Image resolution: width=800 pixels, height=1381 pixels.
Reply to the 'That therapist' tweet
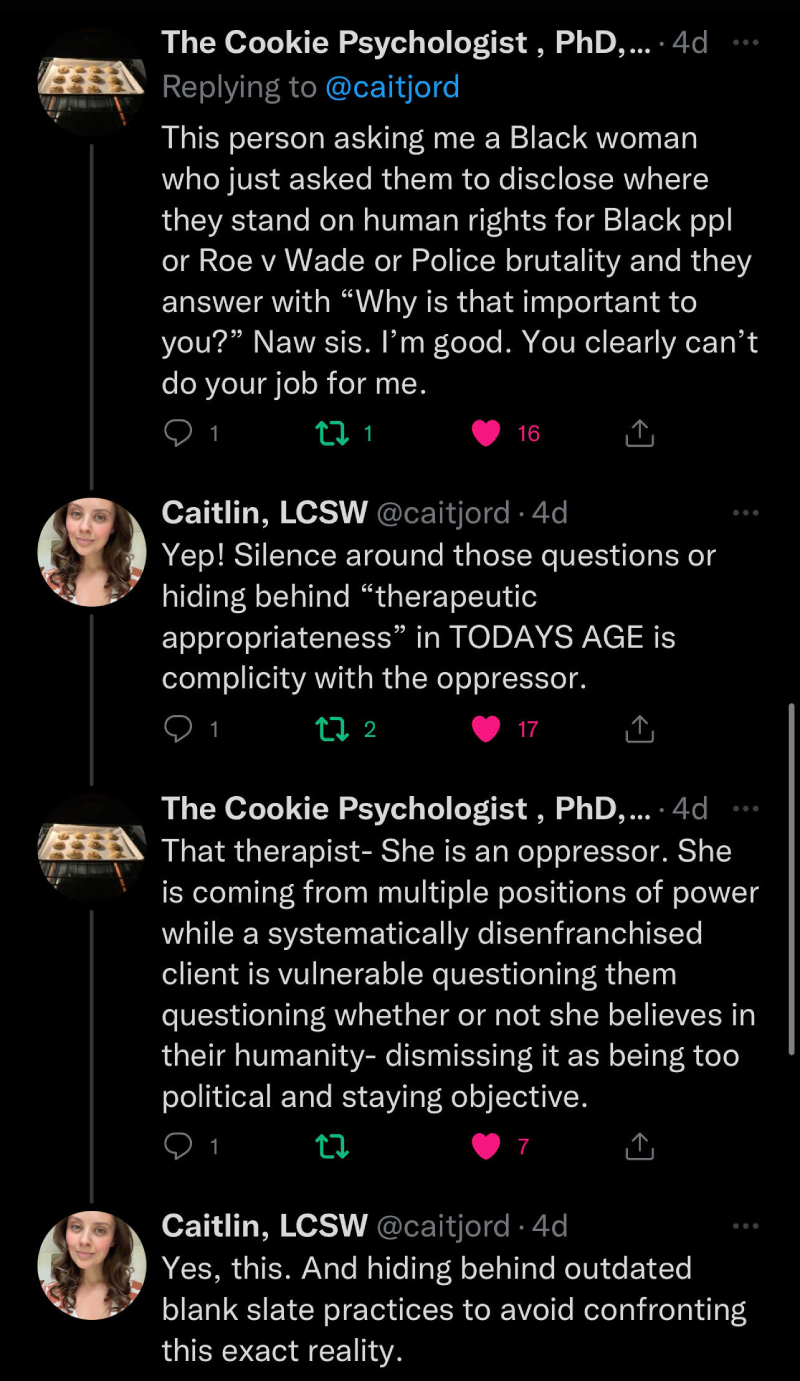click(x=178, y=1147)
